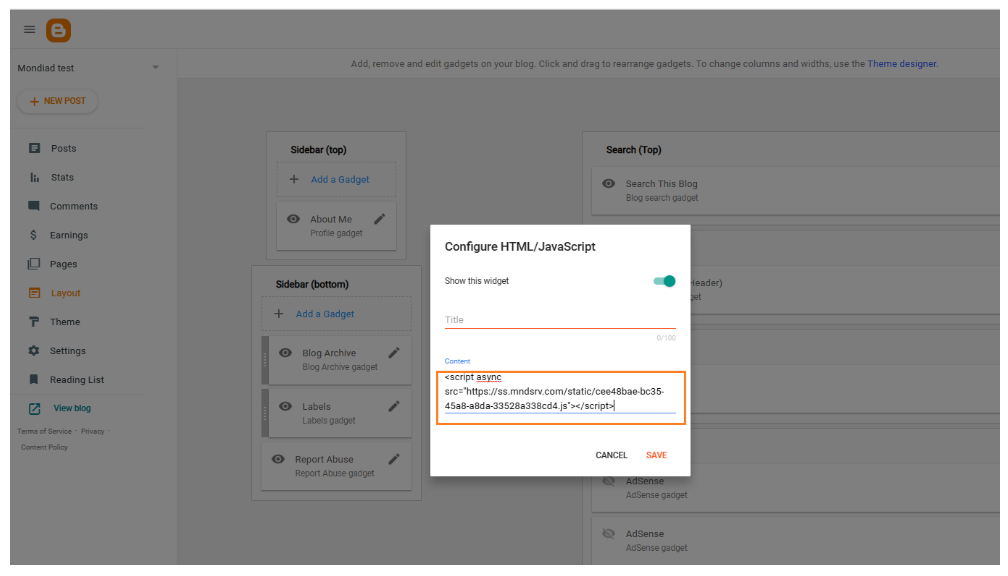Toggle the Show this widget switch
The height and width of the screenshot is (576, 1008).
pos(665,281)
